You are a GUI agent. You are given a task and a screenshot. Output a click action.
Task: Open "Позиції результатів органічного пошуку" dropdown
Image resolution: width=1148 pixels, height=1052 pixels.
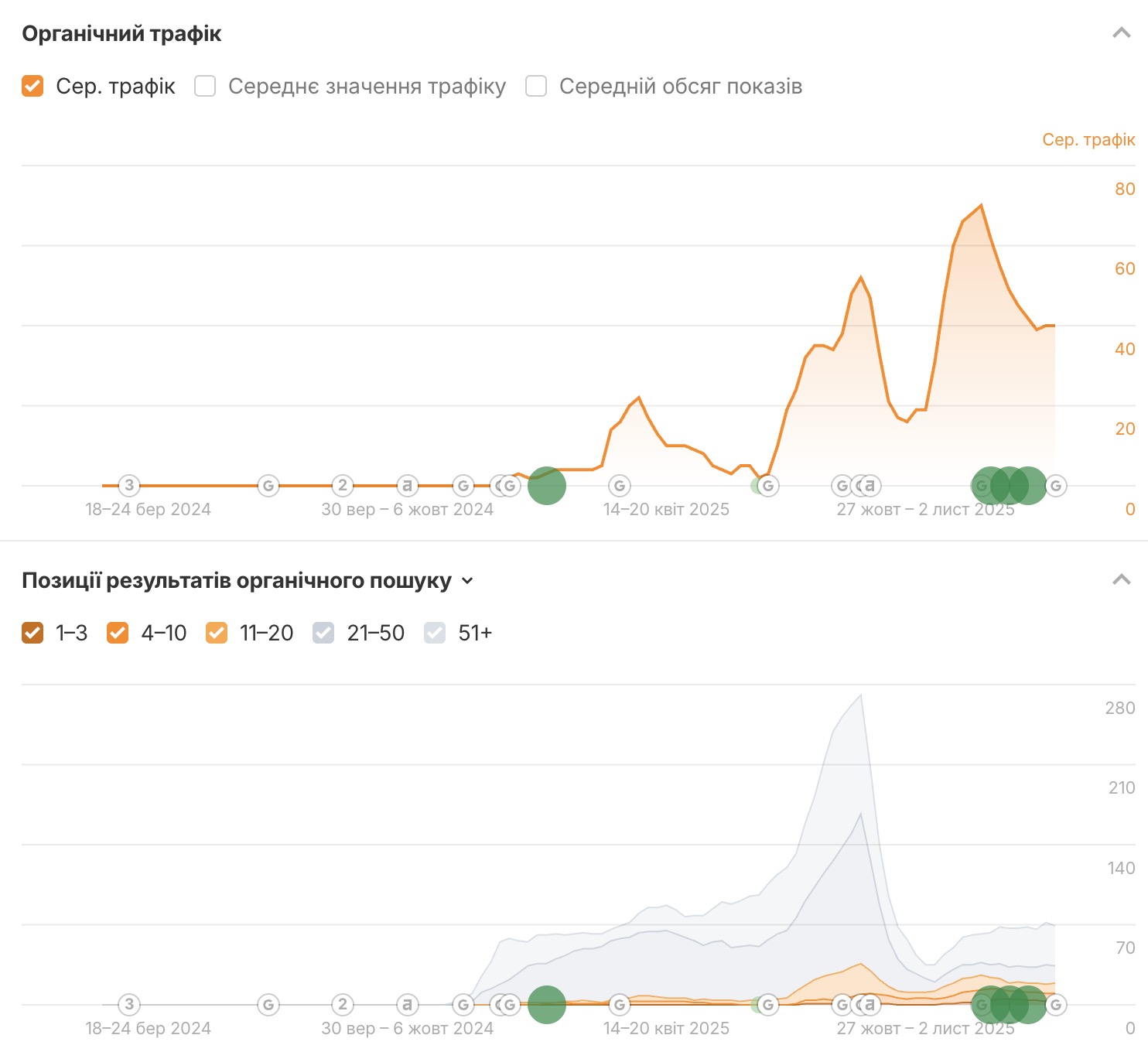[467, 580]
